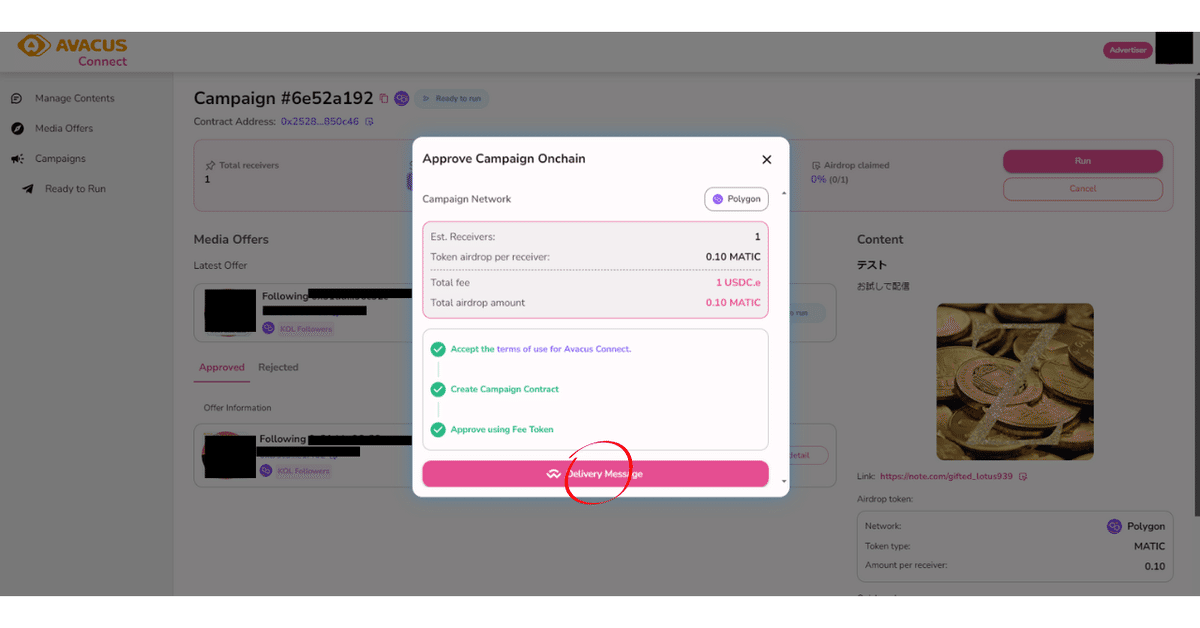Screen dimensions: 1200x628
Task: Click the Approve using Fee Token step text
Action: click(x=502, y=429)
